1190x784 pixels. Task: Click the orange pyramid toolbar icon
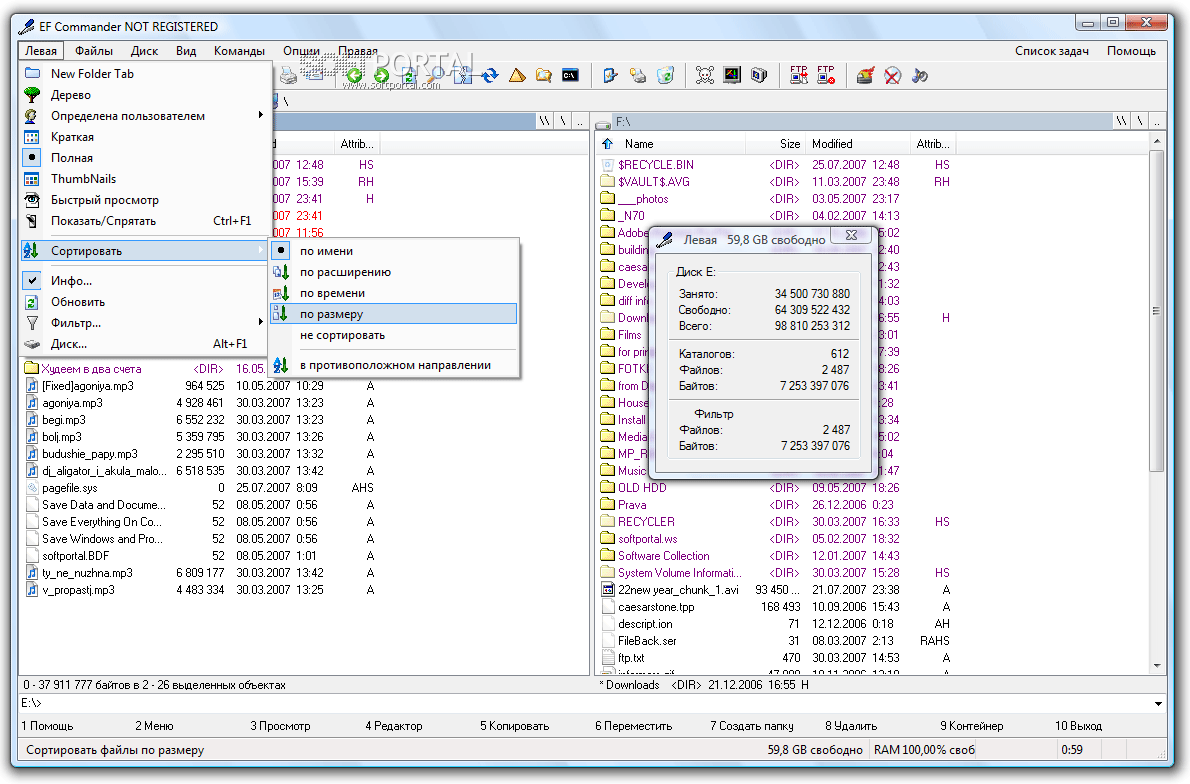point(517,75)
